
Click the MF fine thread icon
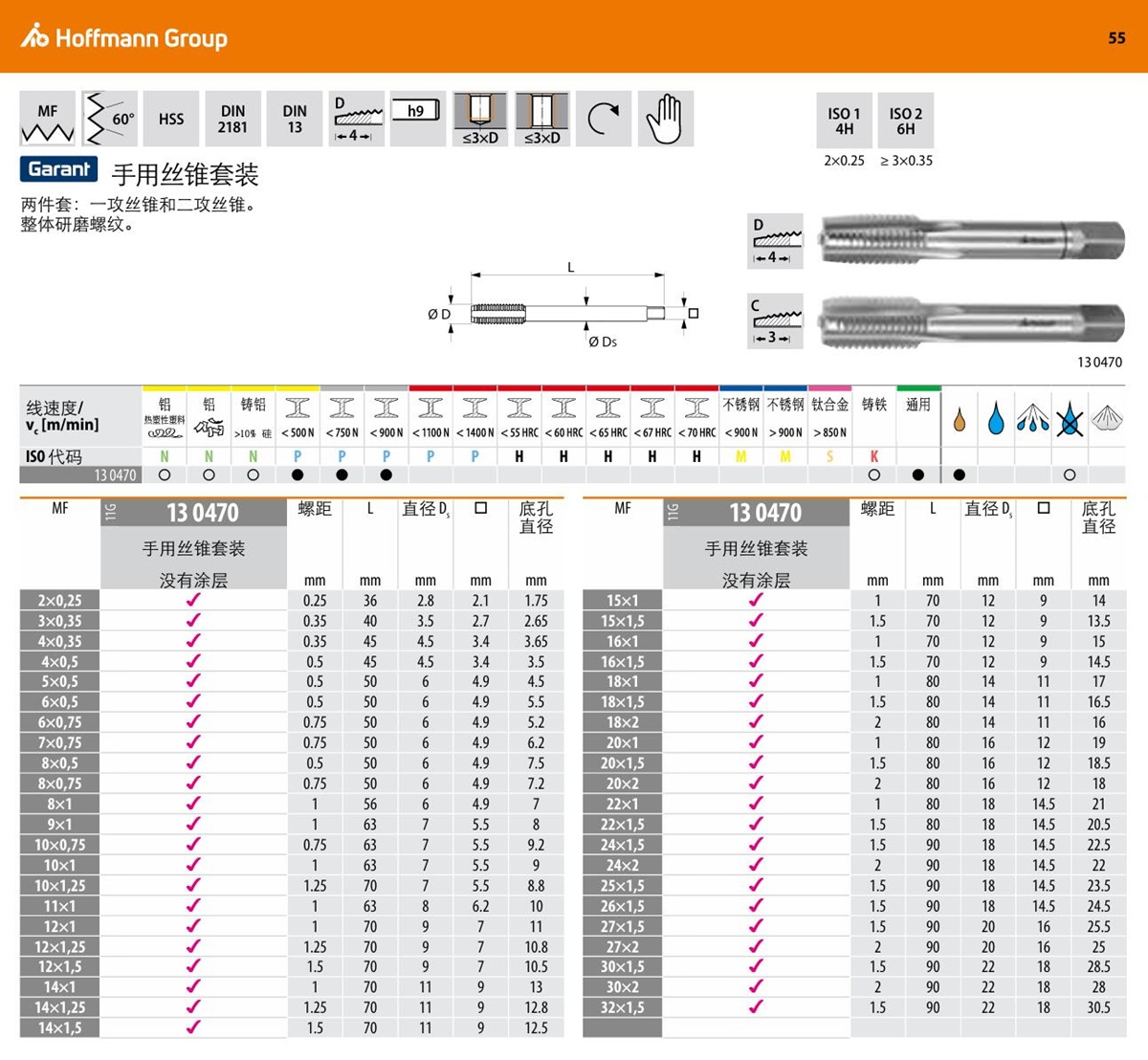[x=48, y=119]
